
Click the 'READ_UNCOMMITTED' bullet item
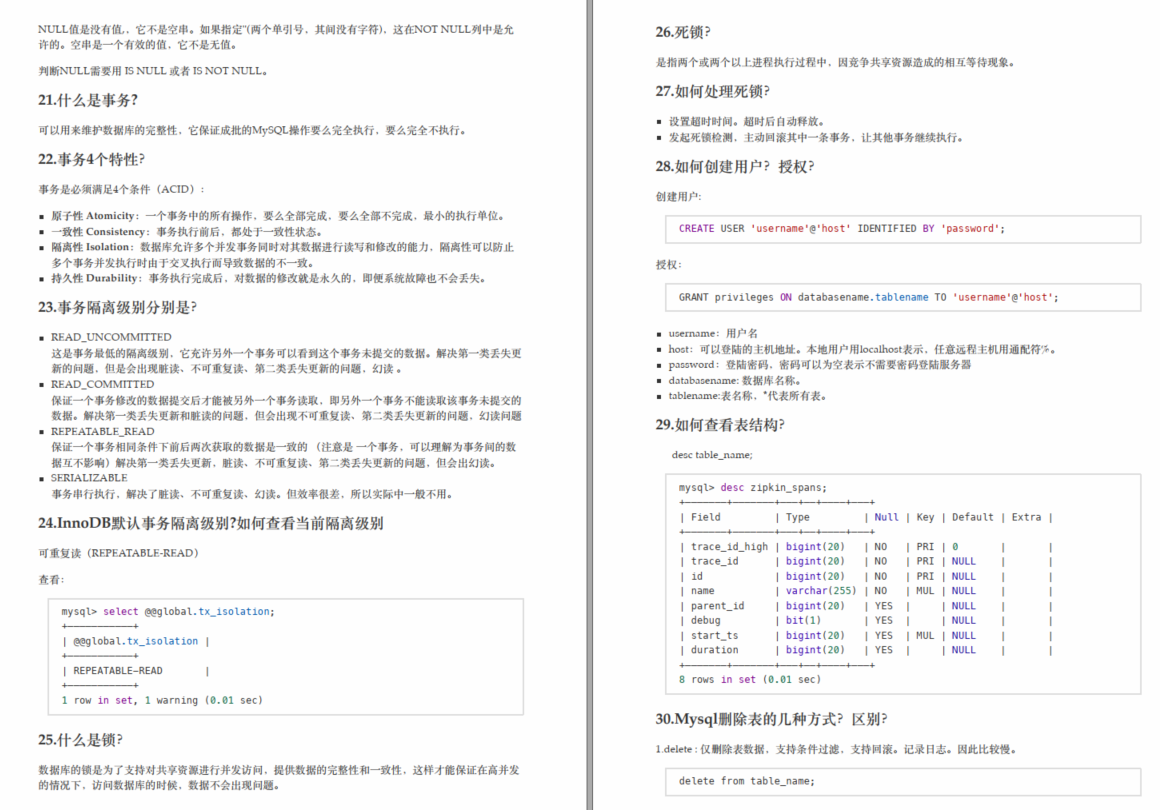click(111, 337)
